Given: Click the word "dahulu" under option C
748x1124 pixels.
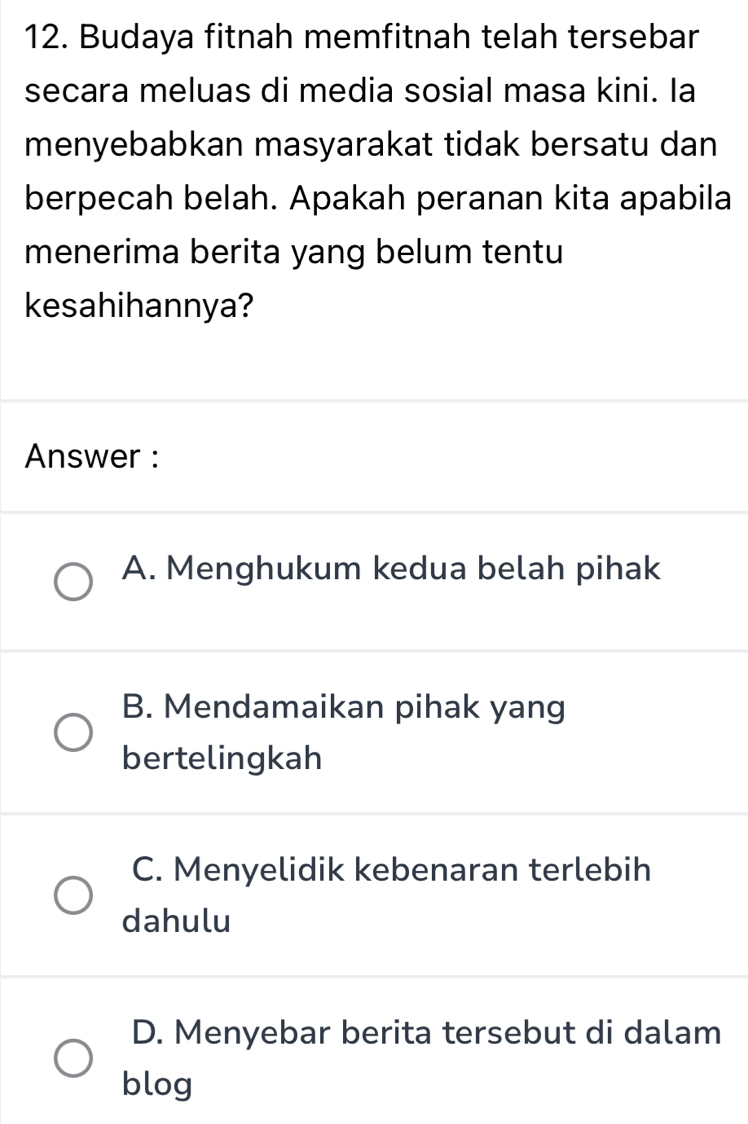Looking at the screenshot, I should (x=177, y=921).
